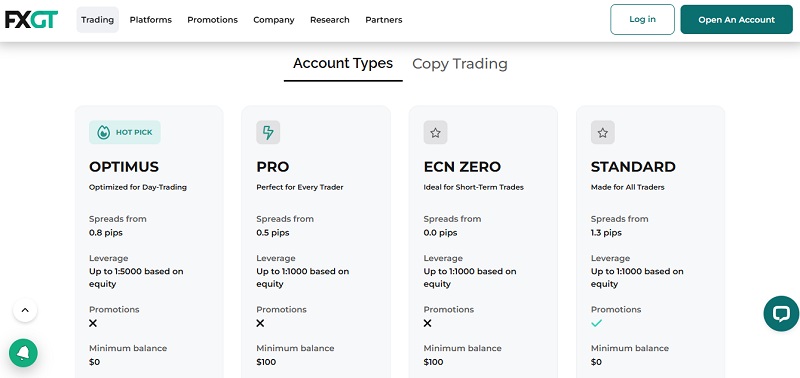Open the Promotions menu
Screen dimensions: 800x378
[x=212, y=20]
